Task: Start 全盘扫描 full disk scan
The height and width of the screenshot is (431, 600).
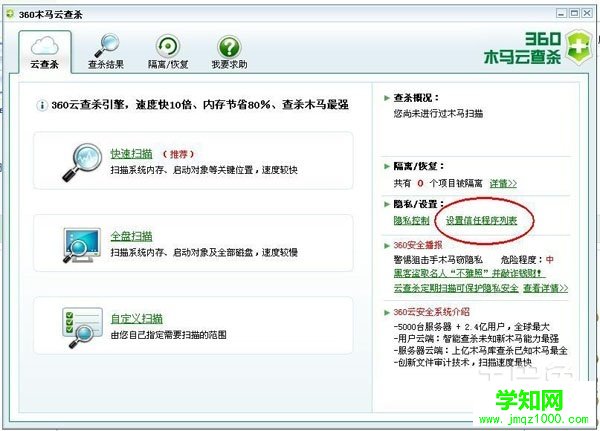Action: click(x=131, y=236)
